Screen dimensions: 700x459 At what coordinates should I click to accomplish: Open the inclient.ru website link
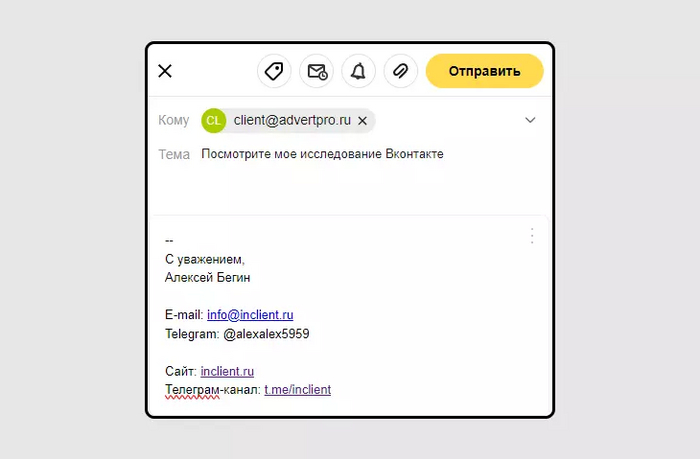(227, 371)
